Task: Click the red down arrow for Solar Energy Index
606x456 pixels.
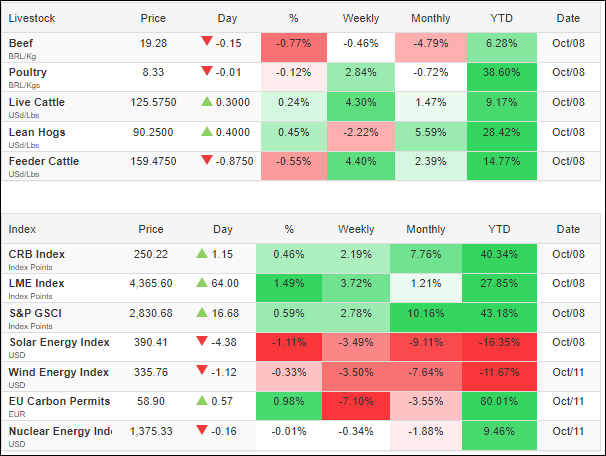Action: (201, 344)
